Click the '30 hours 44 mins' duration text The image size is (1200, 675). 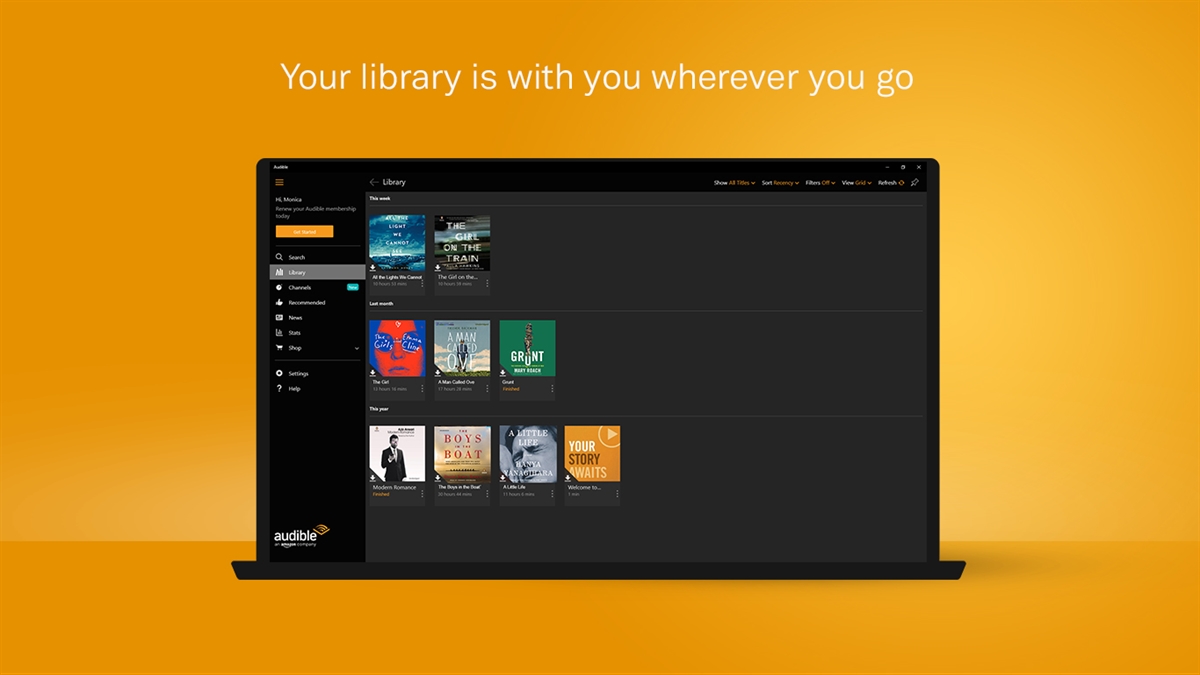tap(455, 494)
